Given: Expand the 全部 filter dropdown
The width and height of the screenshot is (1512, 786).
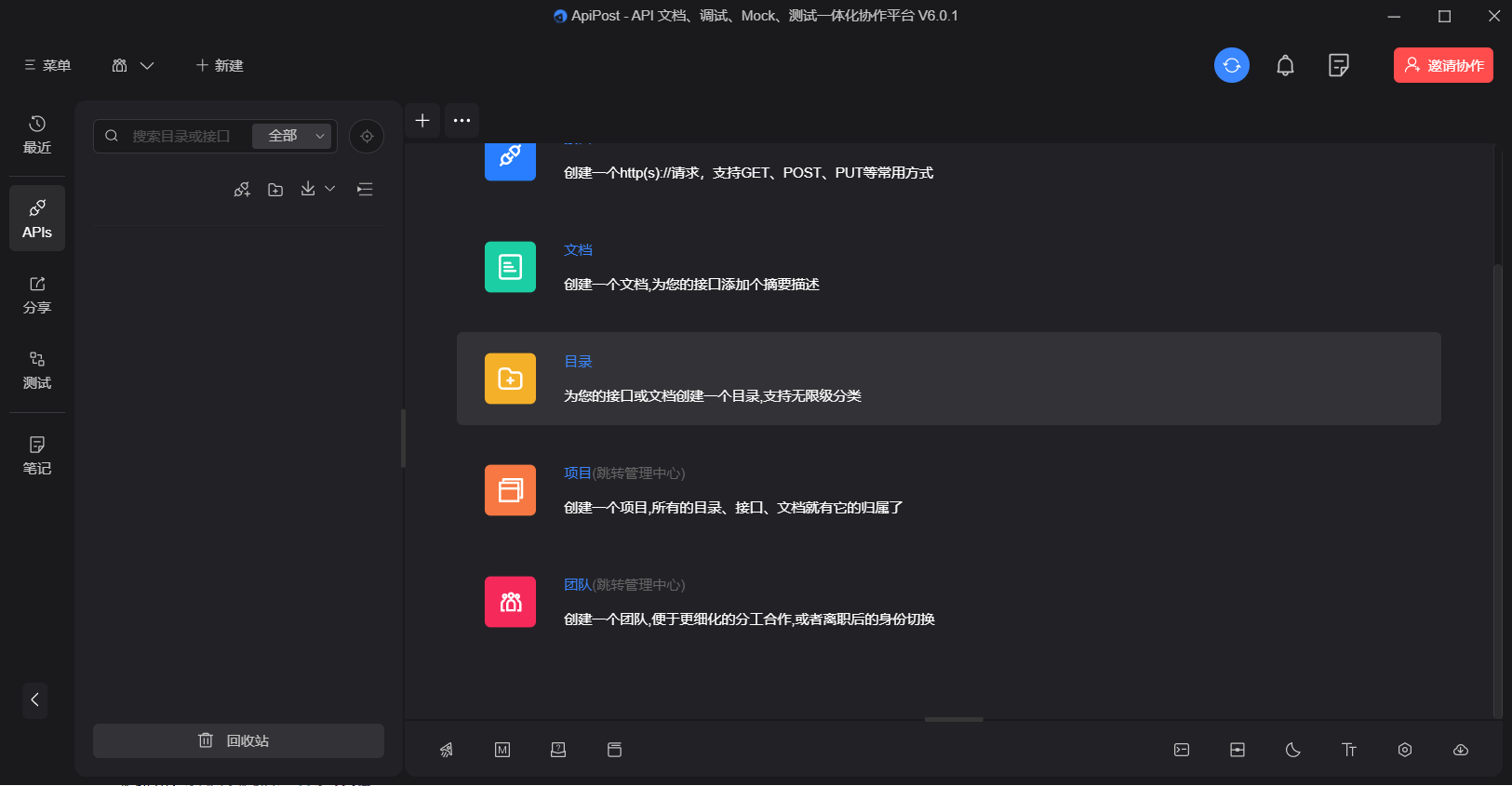Looking at the screenshot, I should coord(292,136).
